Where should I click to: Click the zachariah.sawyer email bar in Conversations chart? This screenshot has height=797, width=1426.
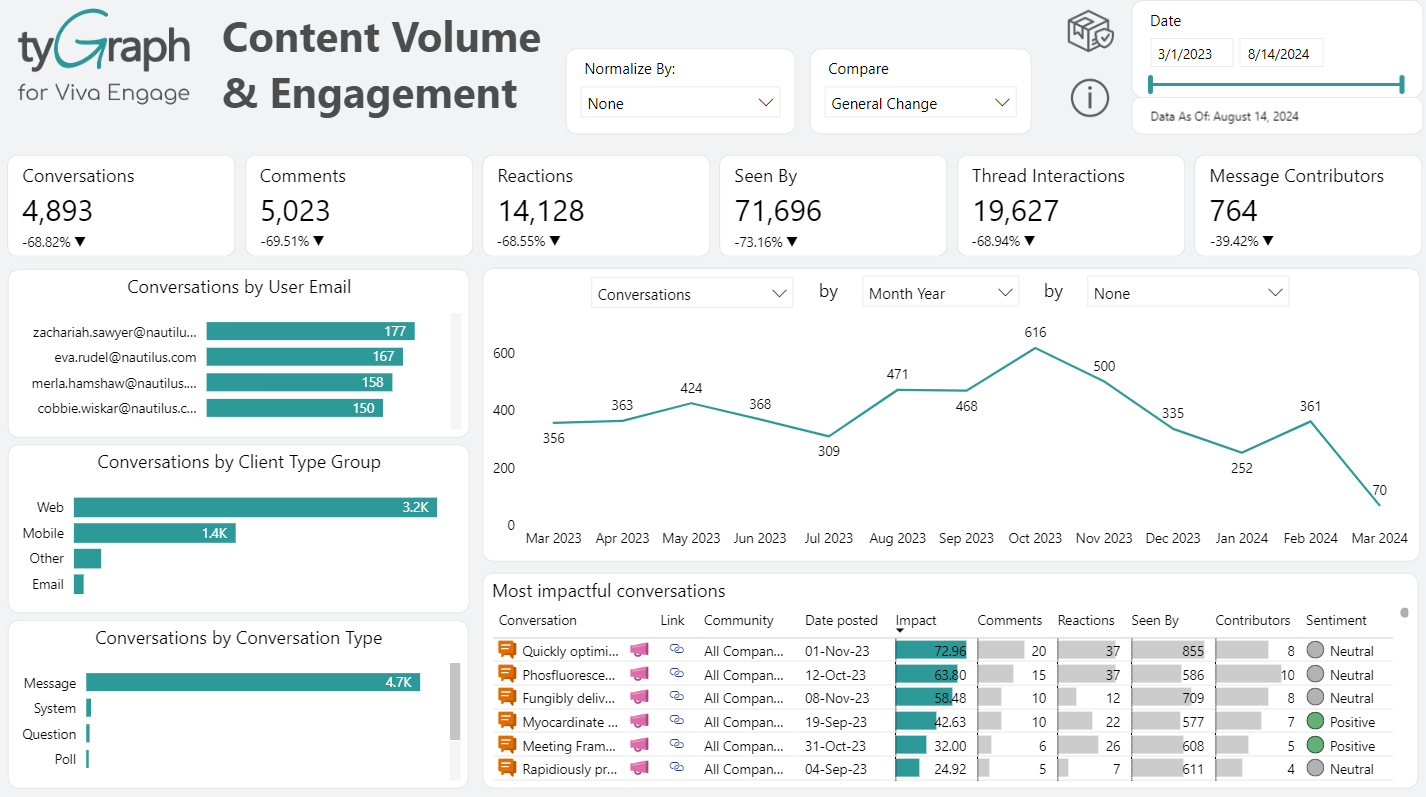click(x=310, y=331)
